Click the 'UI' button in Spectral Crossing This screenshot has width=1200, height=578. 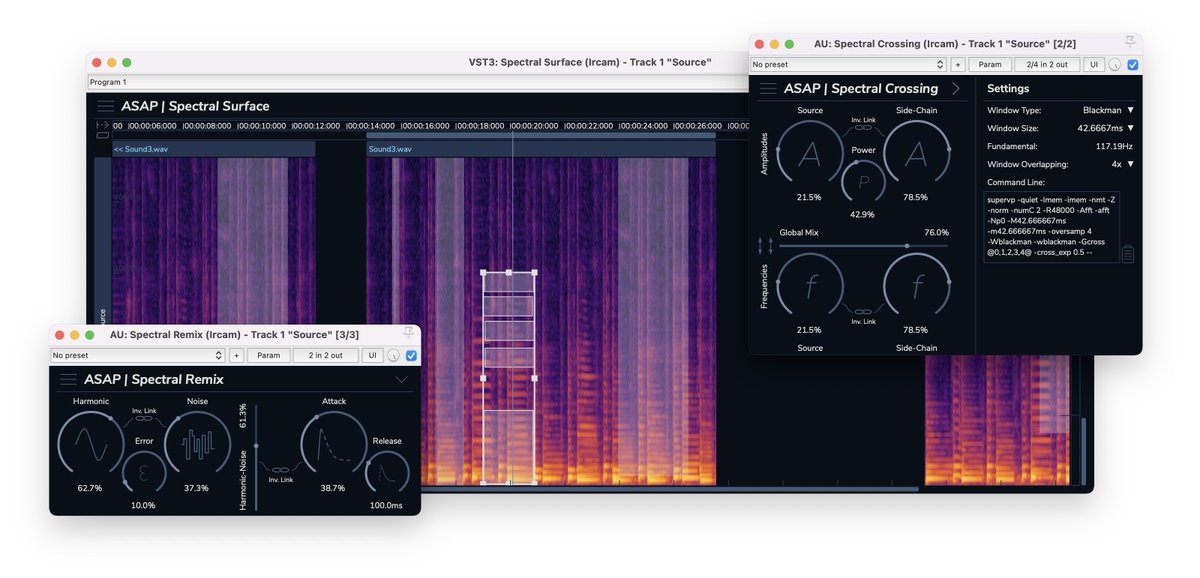[x=1093, y=64]
